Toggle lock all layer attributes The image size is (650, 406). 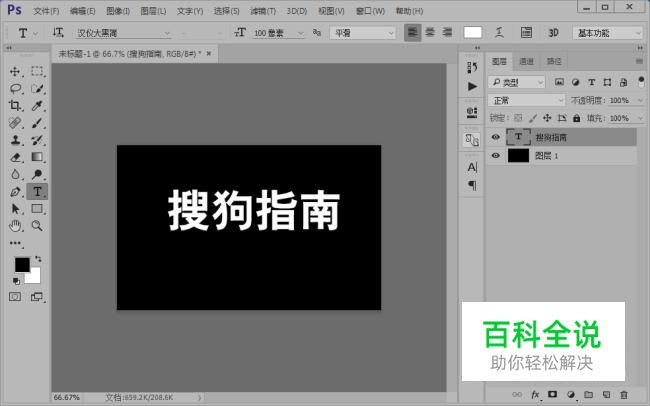pos(576,118)
